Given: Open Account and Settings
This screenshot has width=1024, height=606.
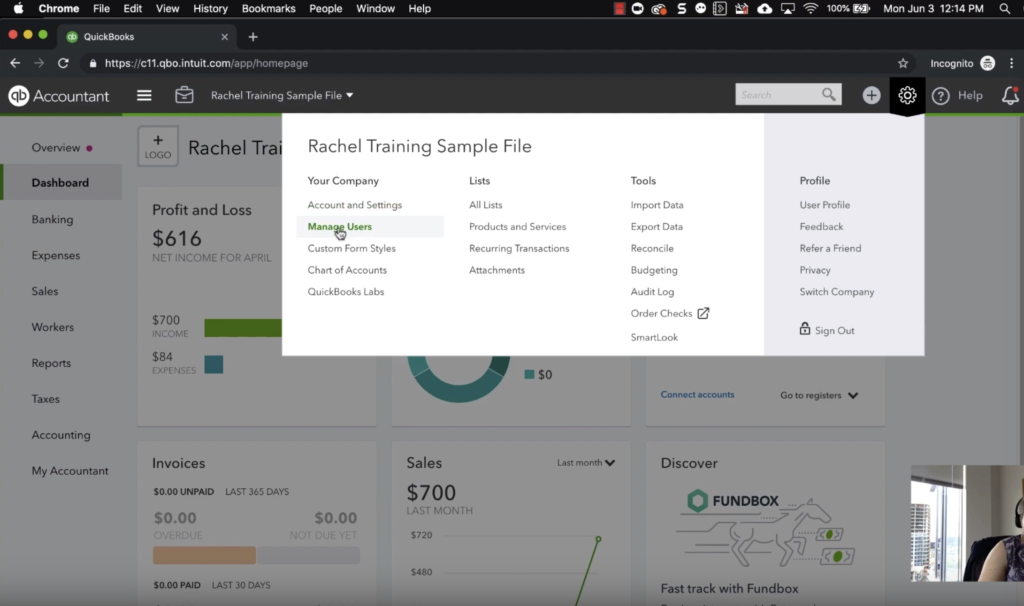Looking at the screenshot, I should (355, 205).
